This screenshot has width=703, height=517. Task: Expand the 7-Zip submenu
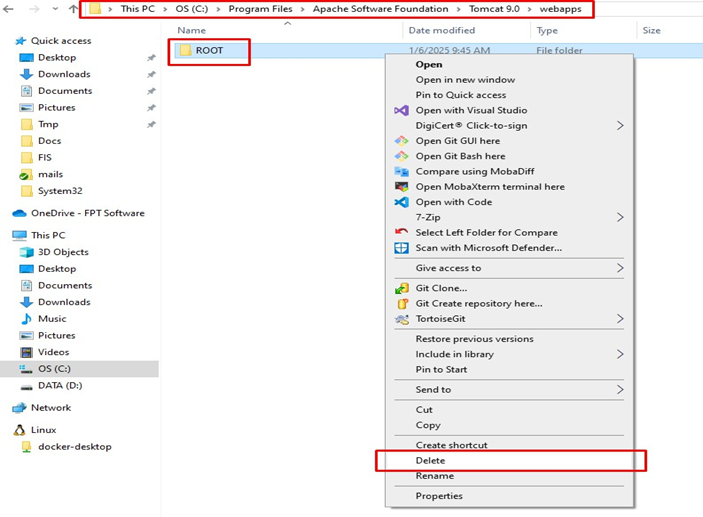click(620, 217)
